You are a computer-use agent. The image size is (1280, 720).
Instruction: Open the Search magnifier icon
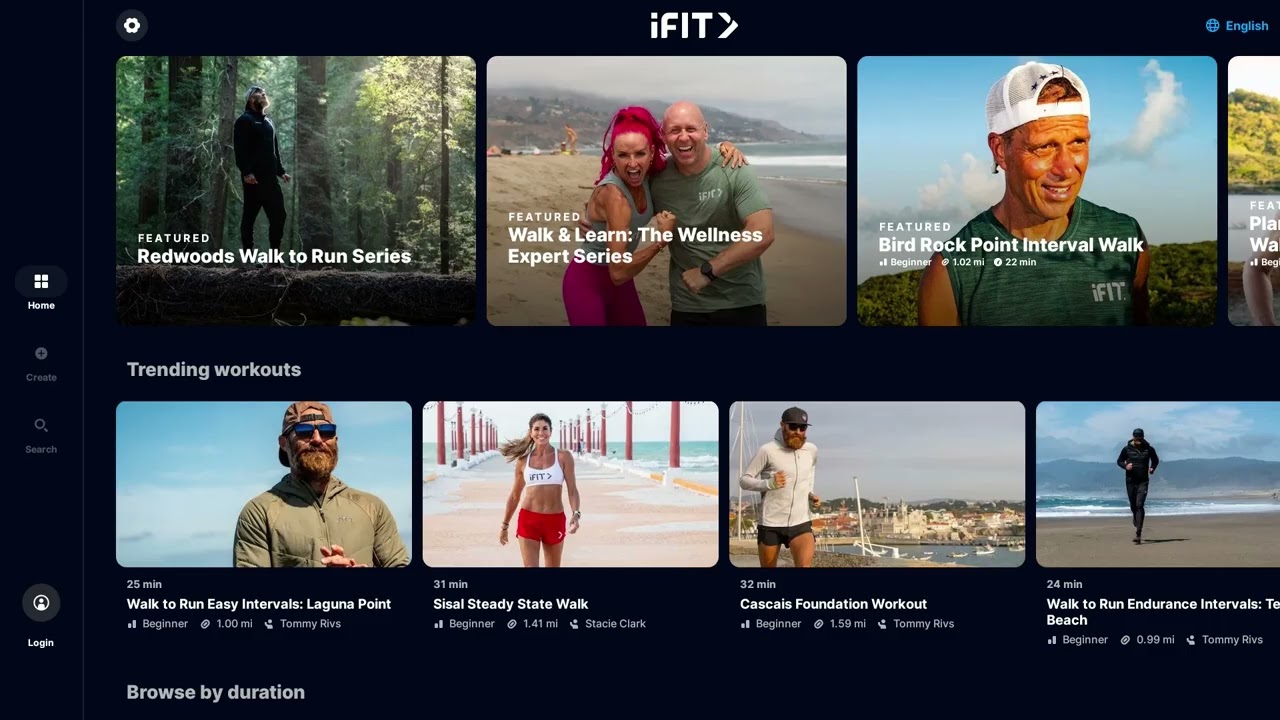41,425
